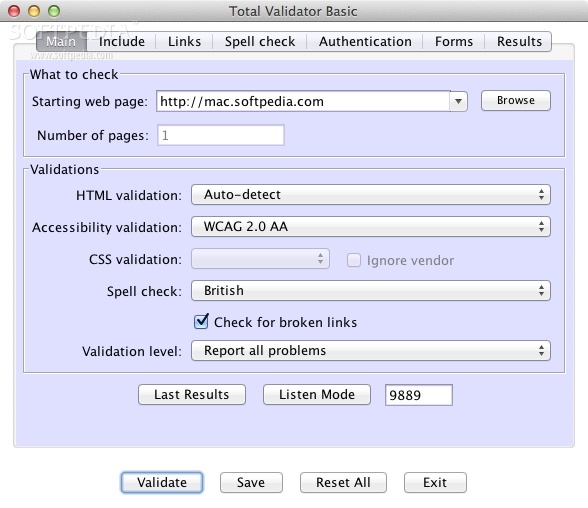Open the Spell check language dropdown
Image resolution: width=588 pixels, height=508 pixels.
tap(370, 291)
